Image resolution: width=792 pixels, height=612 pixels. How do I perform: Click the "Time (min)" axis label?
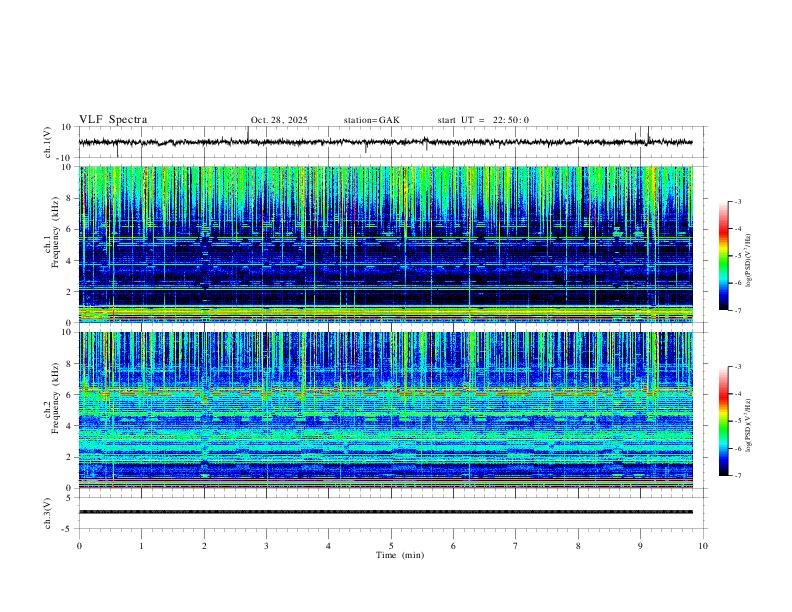(400, 555)
